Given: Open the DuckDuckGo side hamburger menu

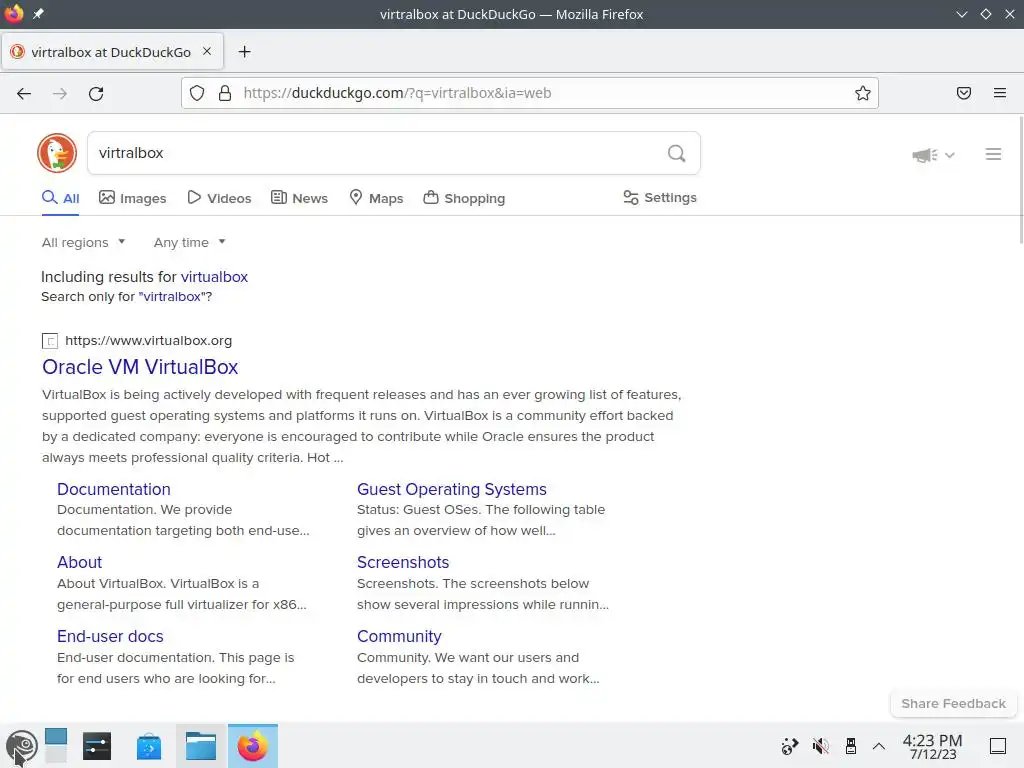Looking at the screenshot, I should tap(993, 154).
